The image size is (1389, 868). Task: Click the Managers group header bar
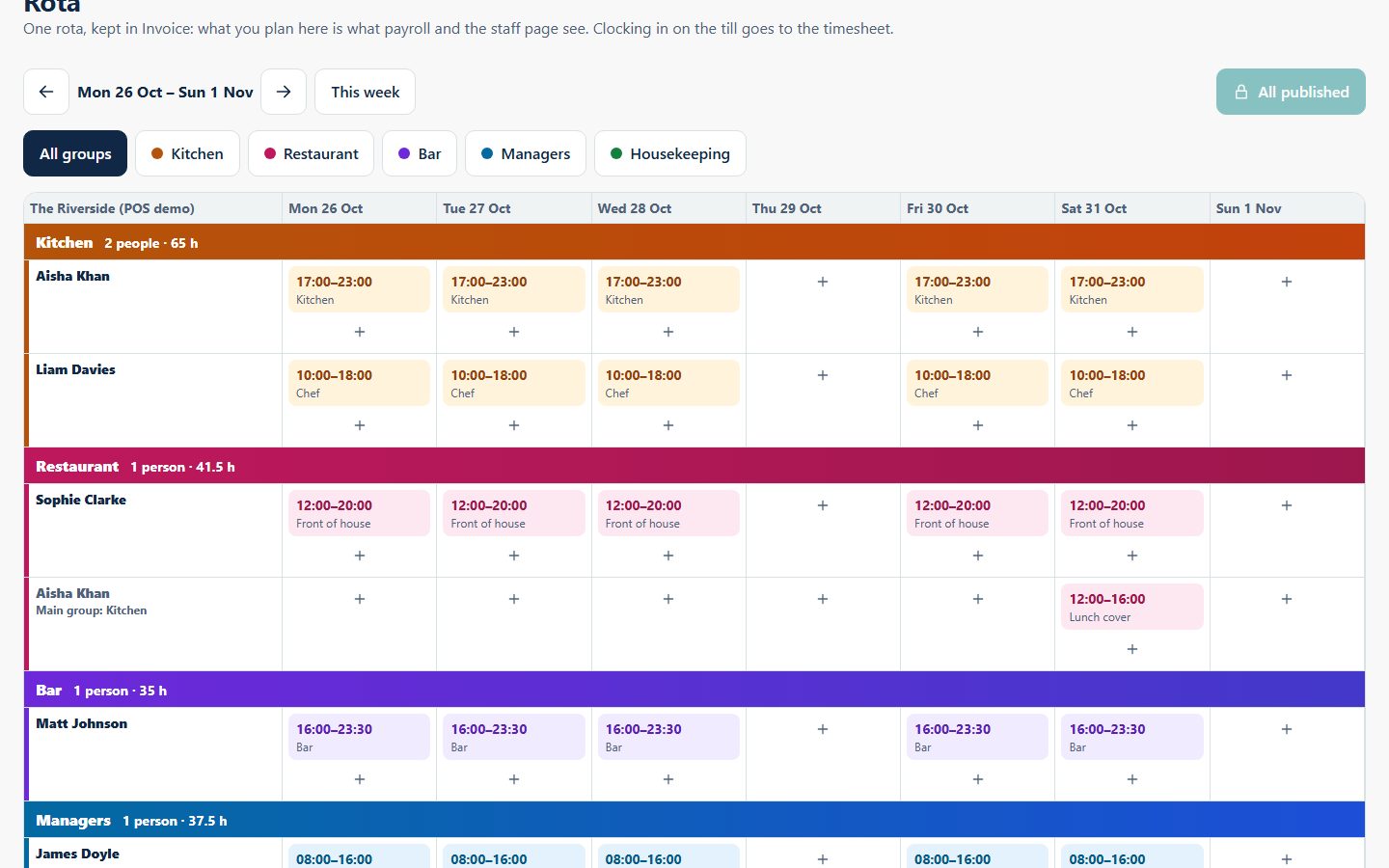[694, 820]
